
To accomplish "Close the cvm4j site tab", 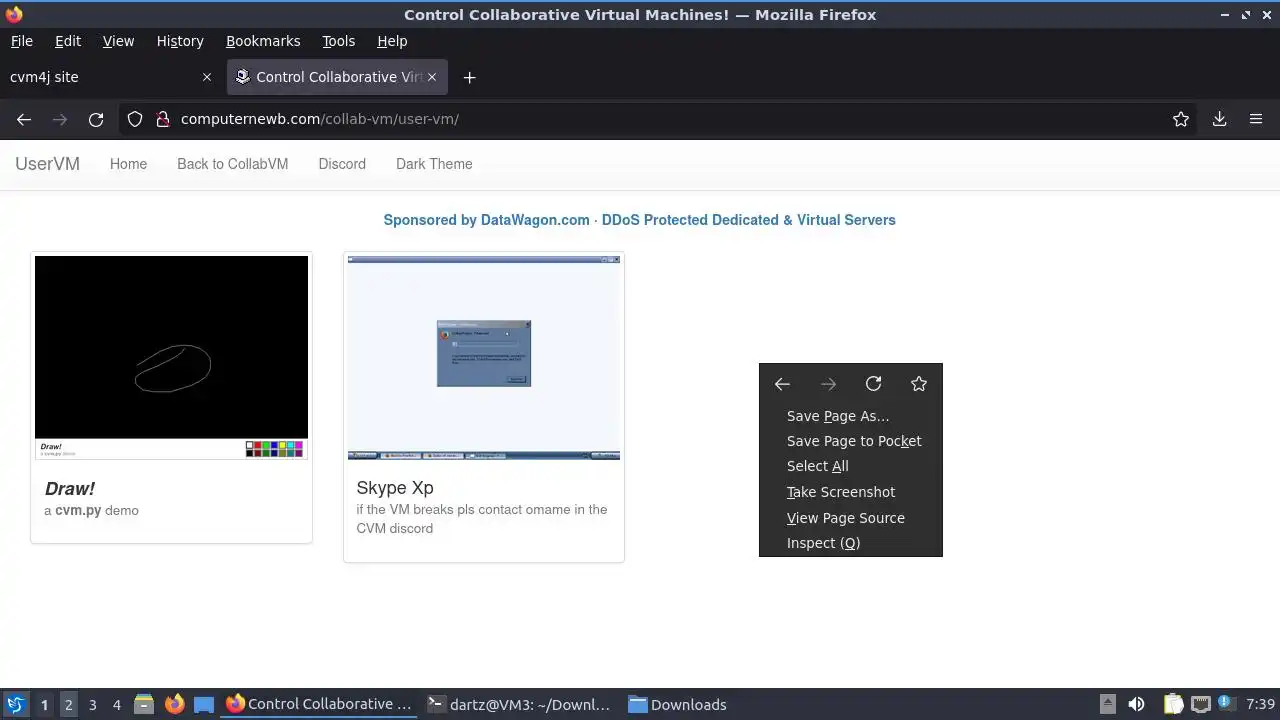I will (x=207, y=77).
